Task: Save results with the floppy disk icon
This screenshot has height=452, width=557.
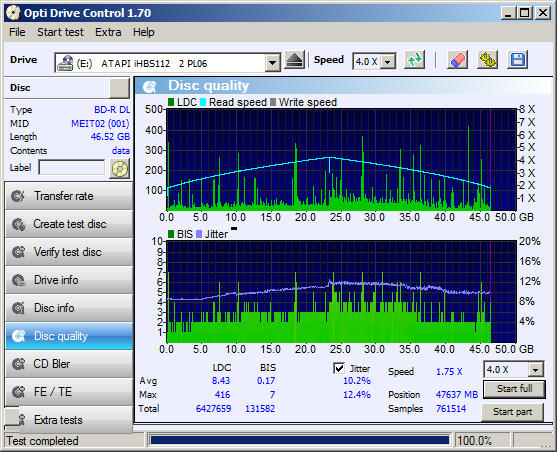Action: click(x=518, y=60)
